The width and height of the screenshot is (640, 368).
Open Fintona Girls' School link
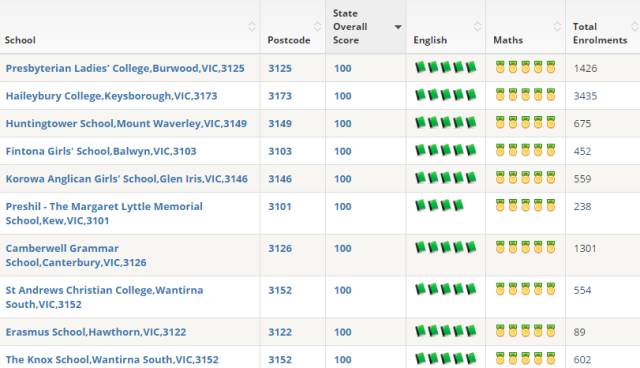coord(101,151)
